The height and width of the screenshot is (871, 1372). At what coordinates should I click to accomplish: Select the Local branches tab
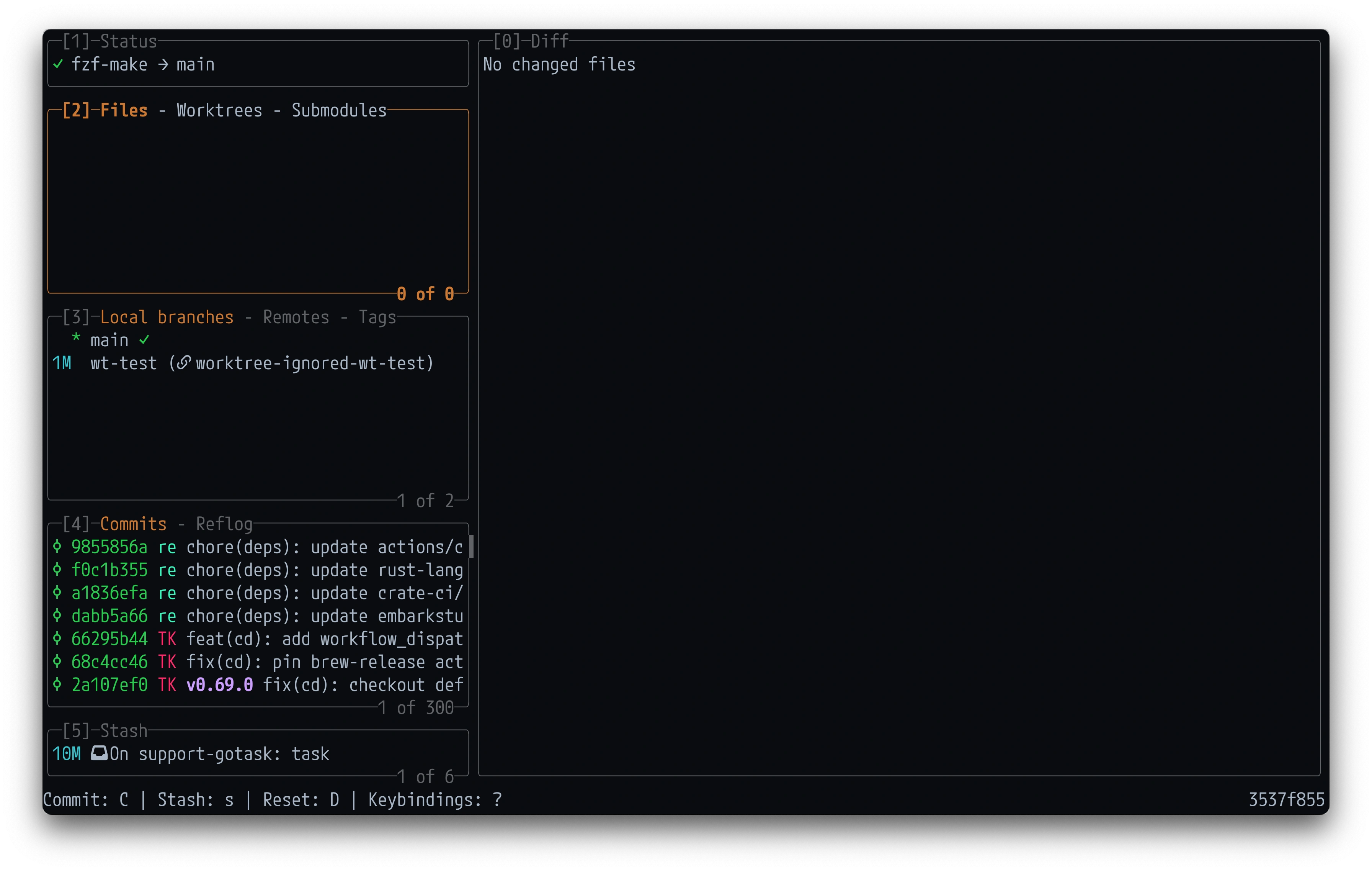(167, 317)
